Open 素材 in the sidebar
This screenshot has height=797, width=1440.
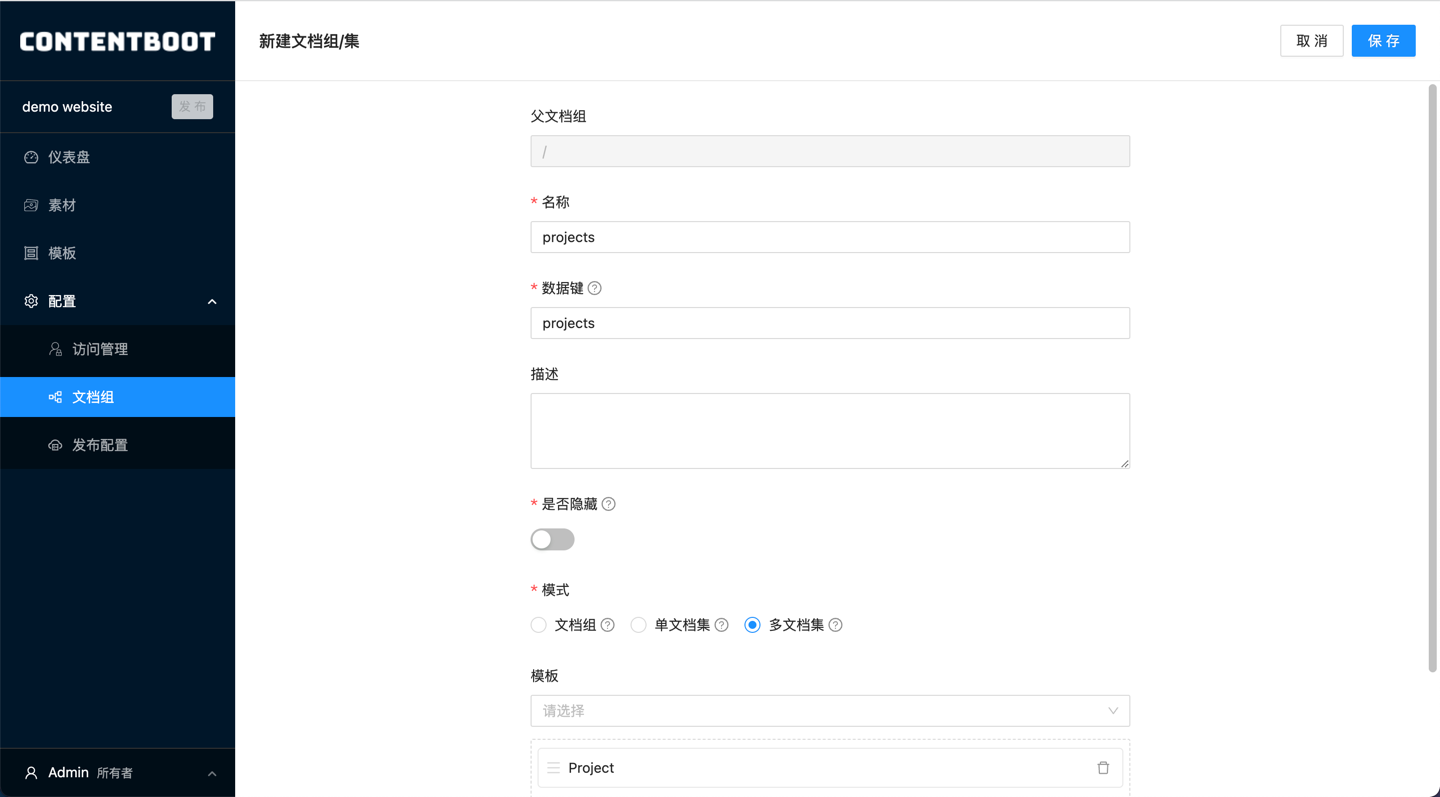tap(118, 205)
